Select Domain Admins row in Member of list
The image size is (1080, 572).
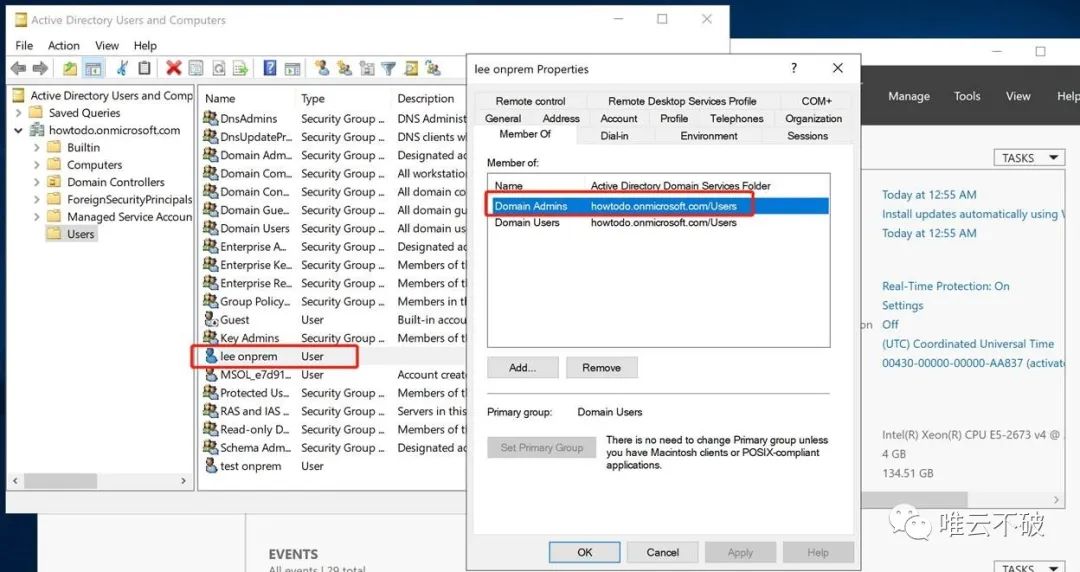(658, 205)
